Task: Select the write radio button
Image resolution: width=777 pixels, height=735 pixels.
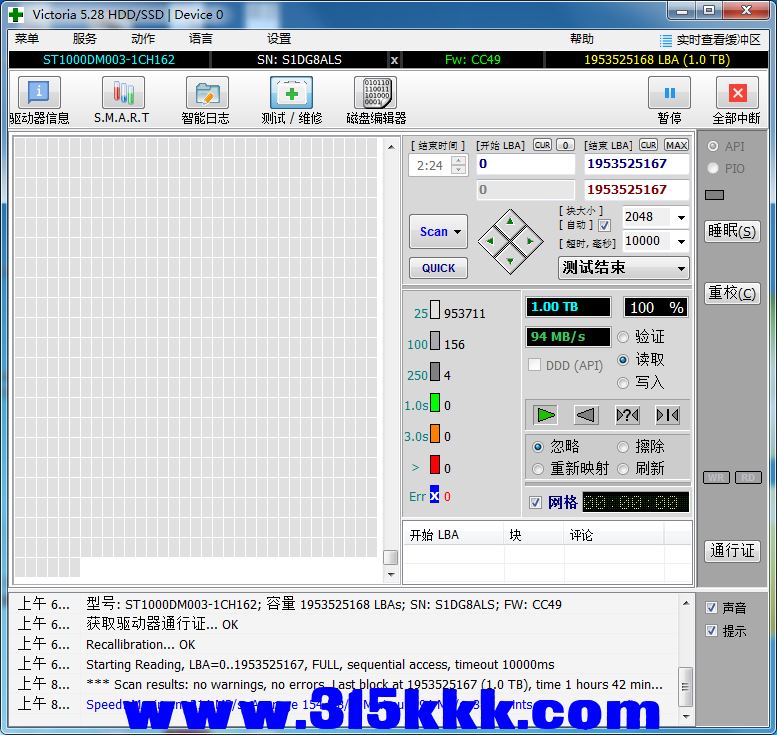Action: (623, 383)
